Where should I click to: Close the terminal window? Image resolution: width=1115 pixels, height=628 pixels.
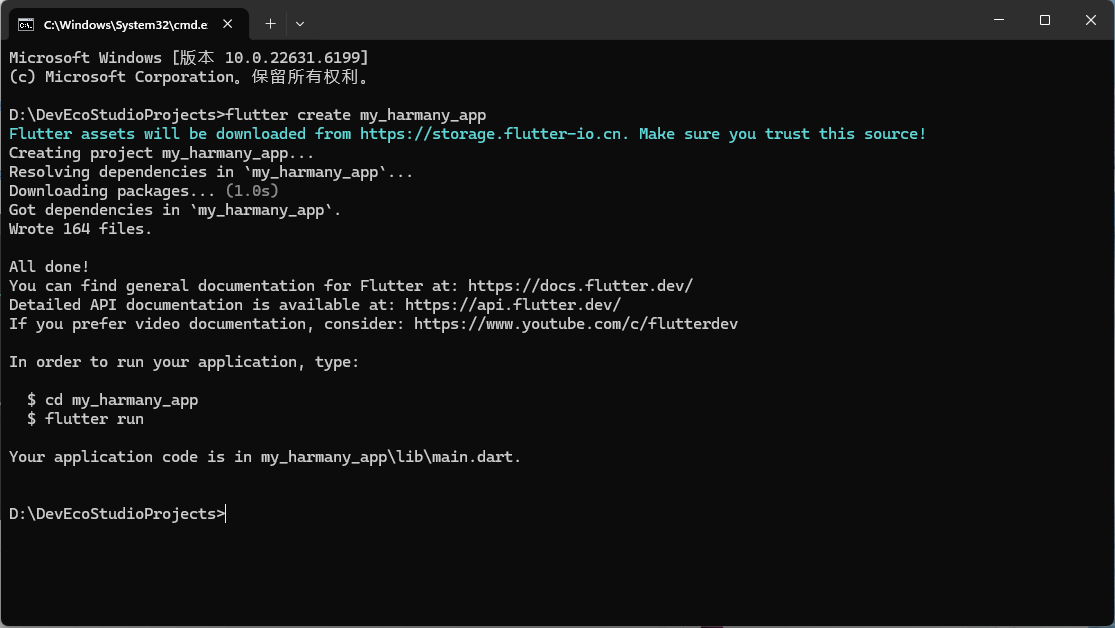[1091, 20]
